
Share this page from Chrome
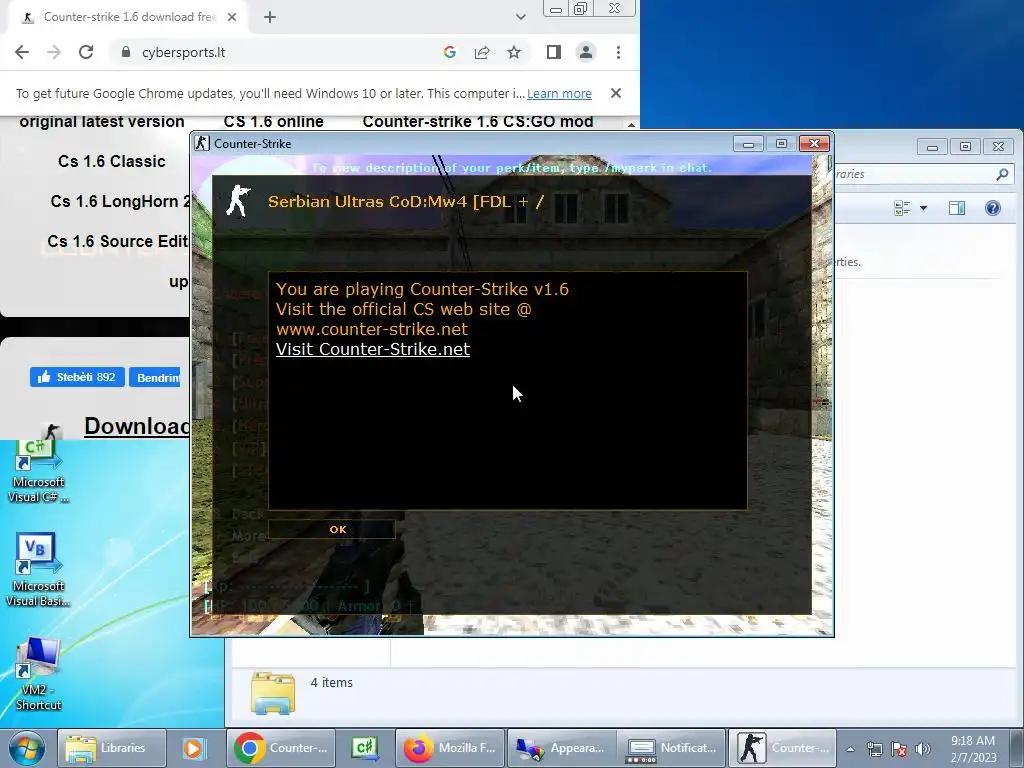coord(482,52)
